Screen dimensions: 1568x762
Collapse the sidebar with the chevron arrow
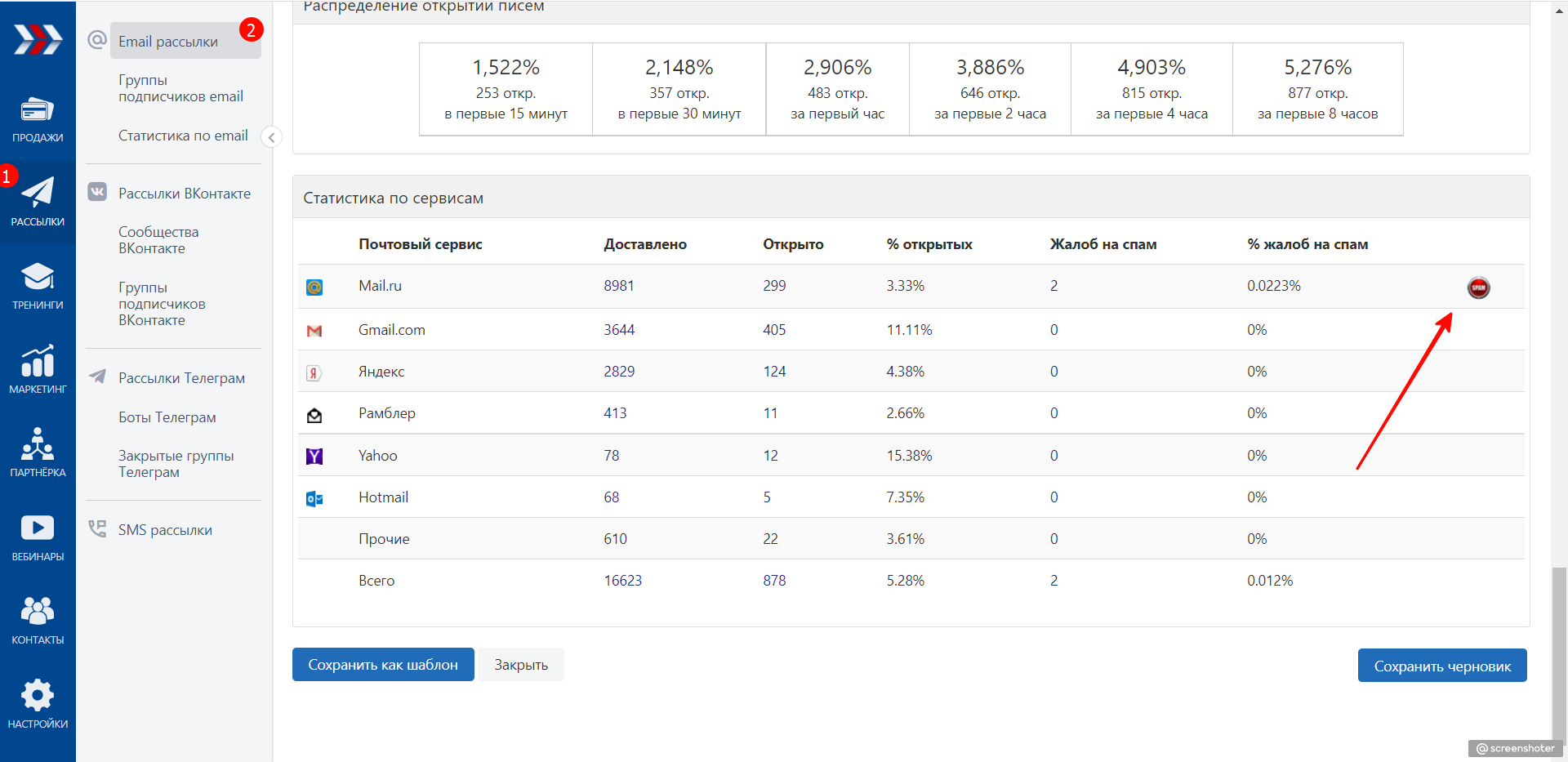pos(271,137)
